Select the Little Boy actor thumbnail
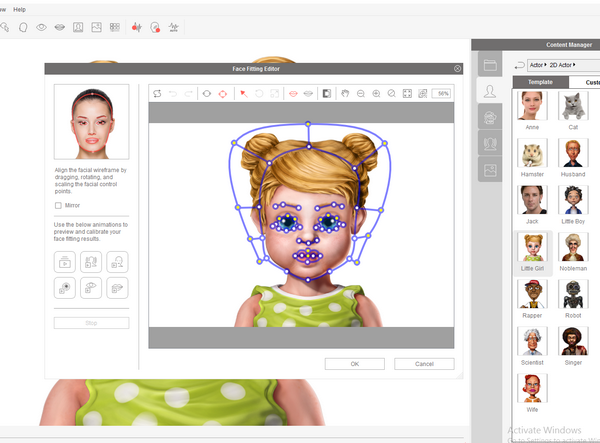 [573, 200]
